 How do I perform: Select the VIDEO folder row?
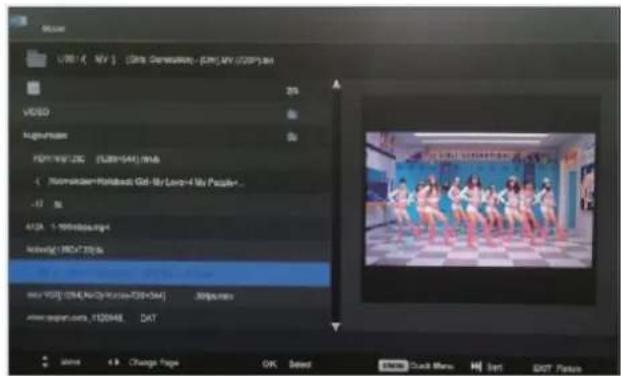[170, 113]
